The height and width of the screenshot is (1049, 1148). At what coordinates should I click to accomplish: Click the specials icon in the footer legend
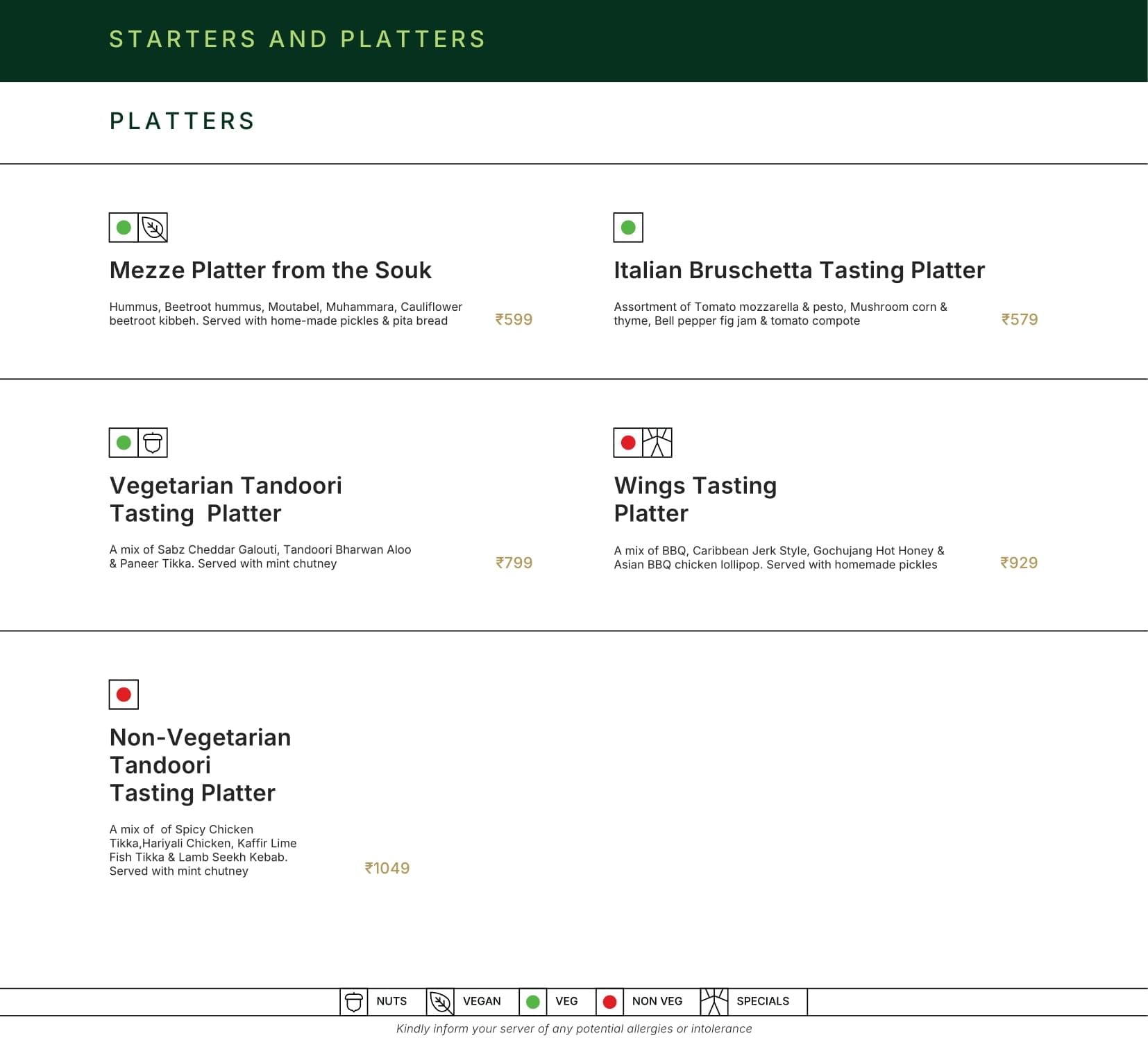pos(714,1002)
